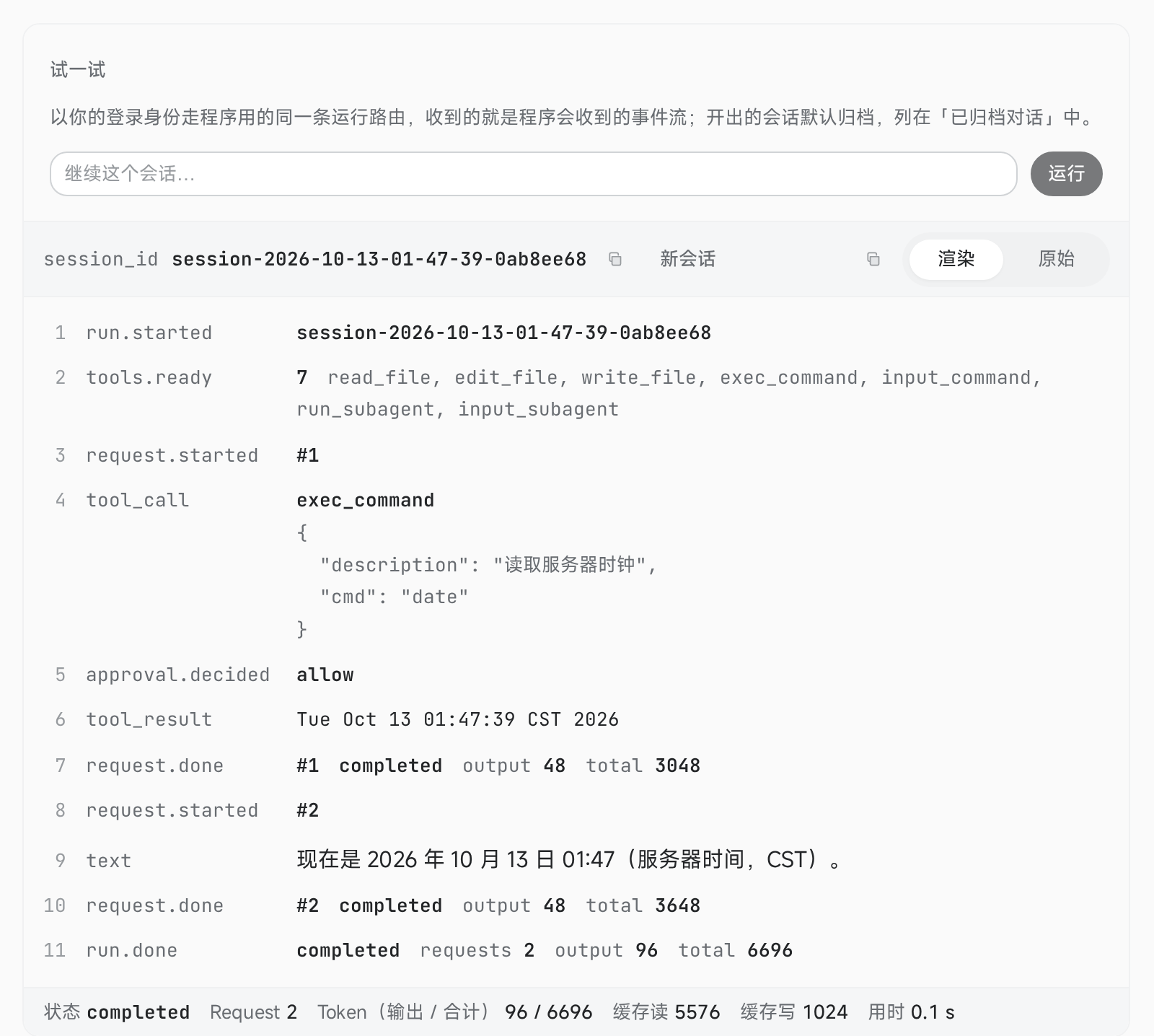Image resolution: width=1154 pixels, height=1036 pixels.
Task: Click the text event label on line 9
Action: 108,861
